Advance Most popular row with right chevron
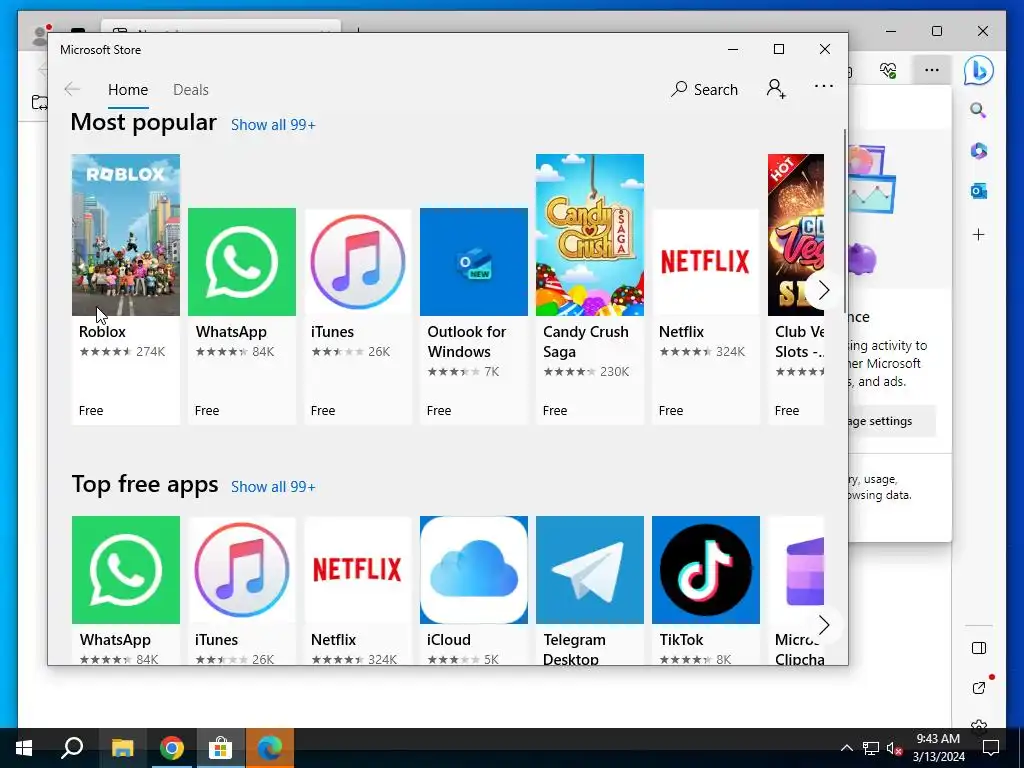This screenshot has width=1024, height=768. pos(824,289)
